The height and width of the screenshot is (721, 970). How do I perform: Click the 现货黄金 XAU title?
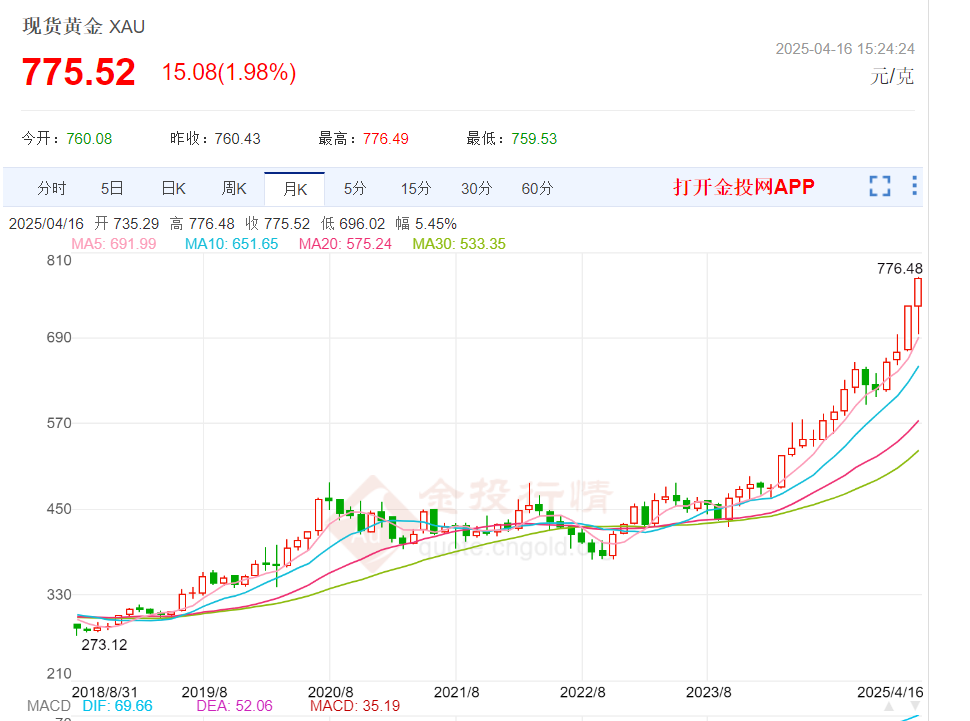[84, 27]
